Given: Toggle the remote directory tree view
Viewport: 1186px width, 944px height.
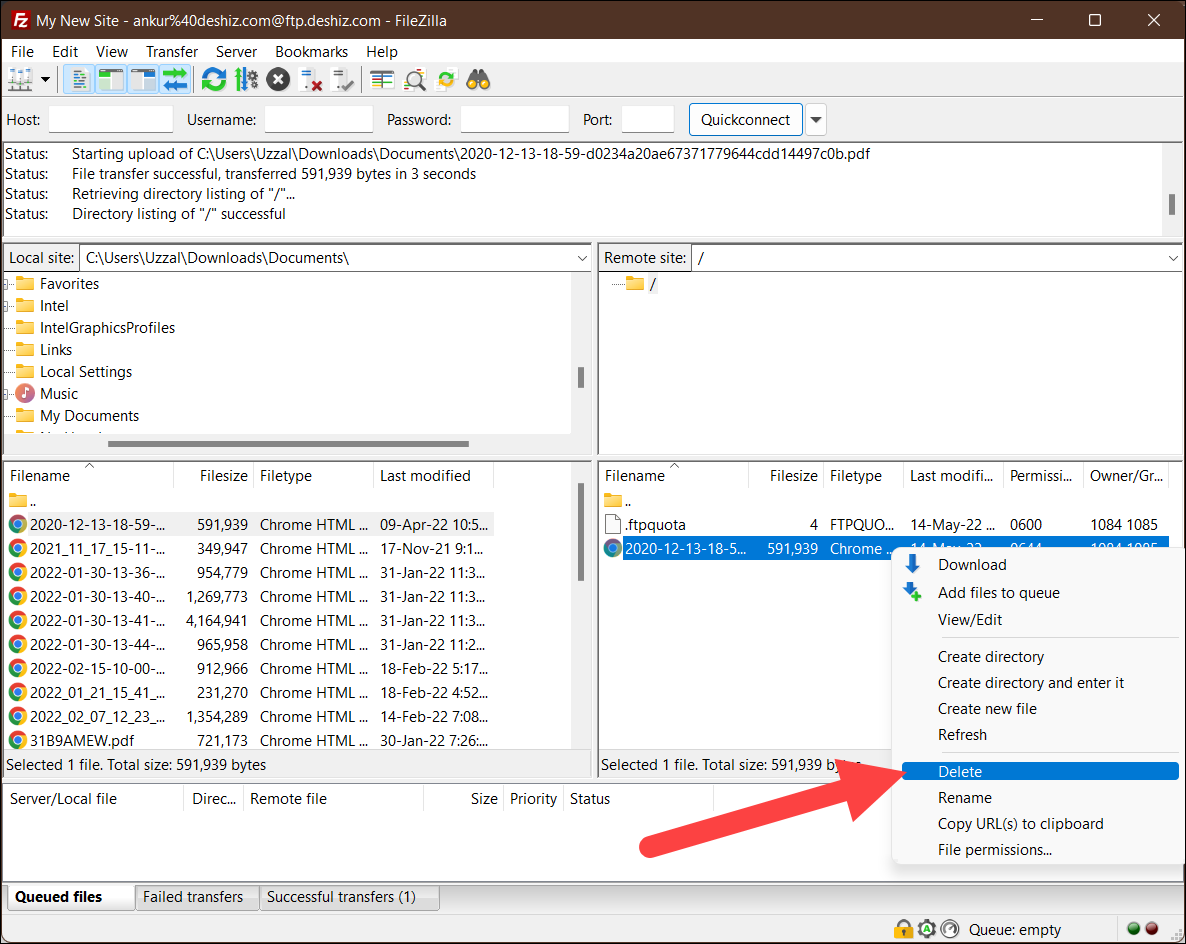Looking at the screenshot, I should click(x=142, y=79).
